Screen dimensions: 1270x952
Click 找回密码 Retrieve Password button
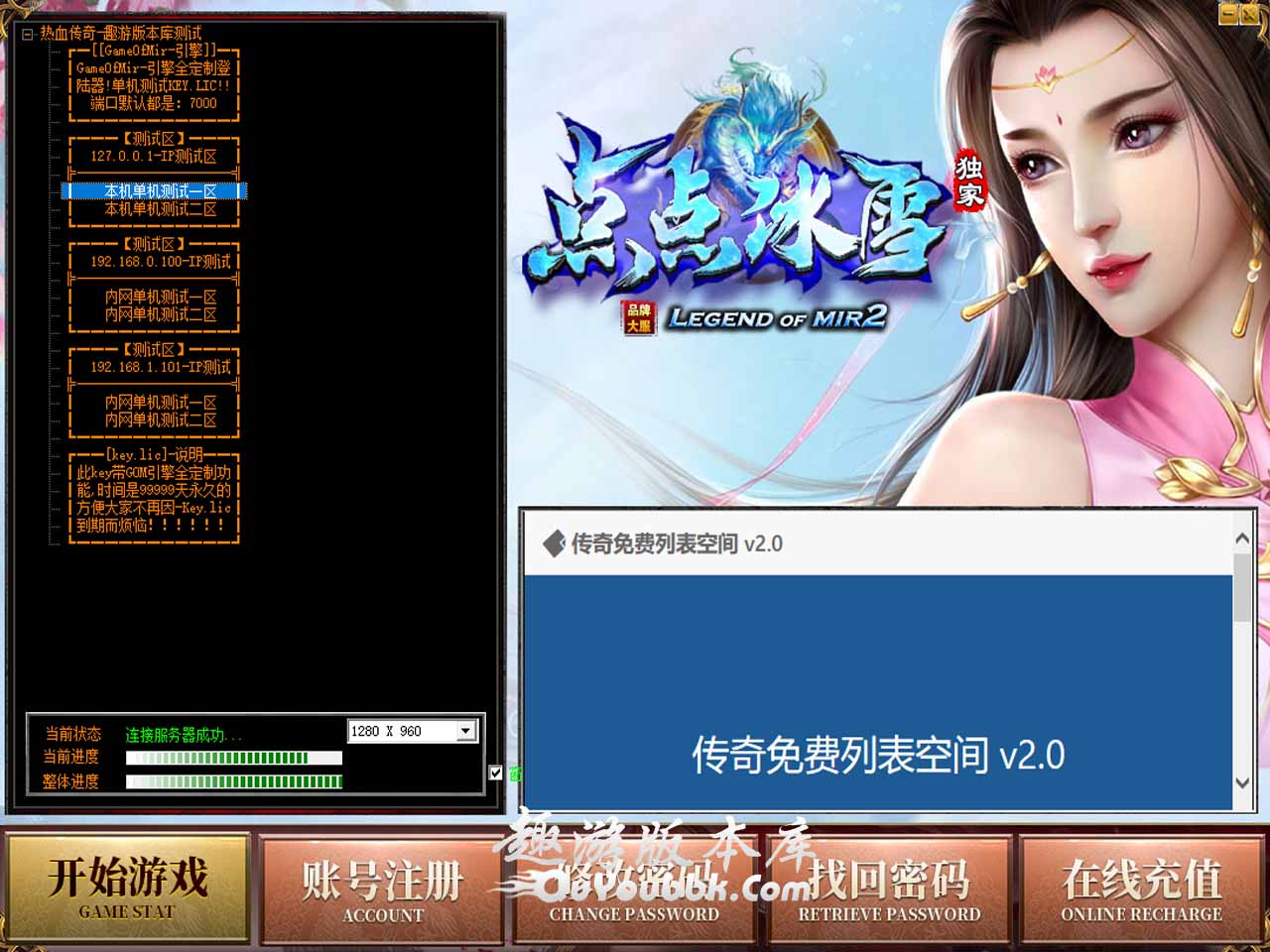coord(889,888)
